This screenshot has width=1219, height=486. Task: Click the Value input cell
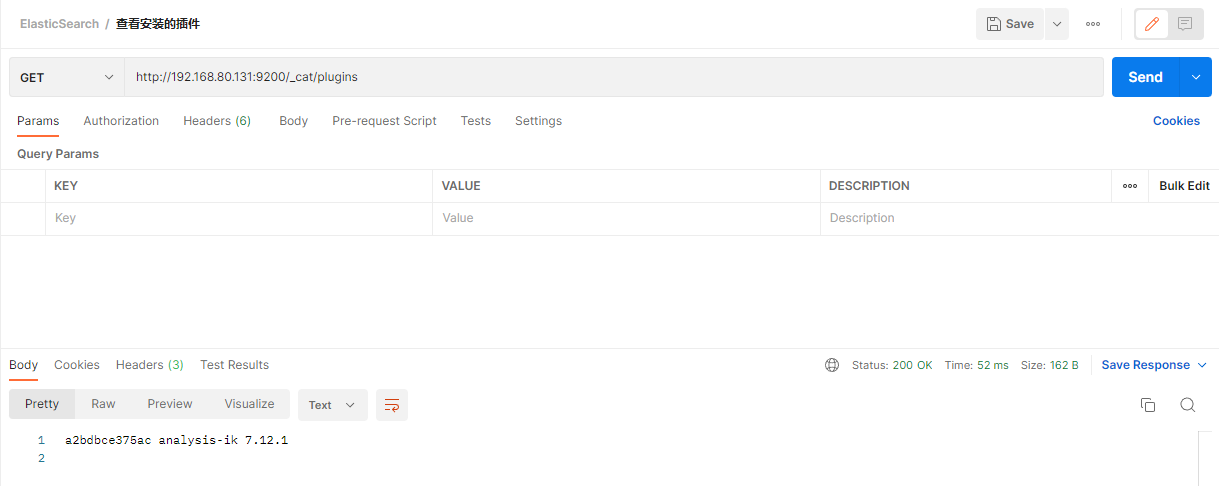(626, 218)
